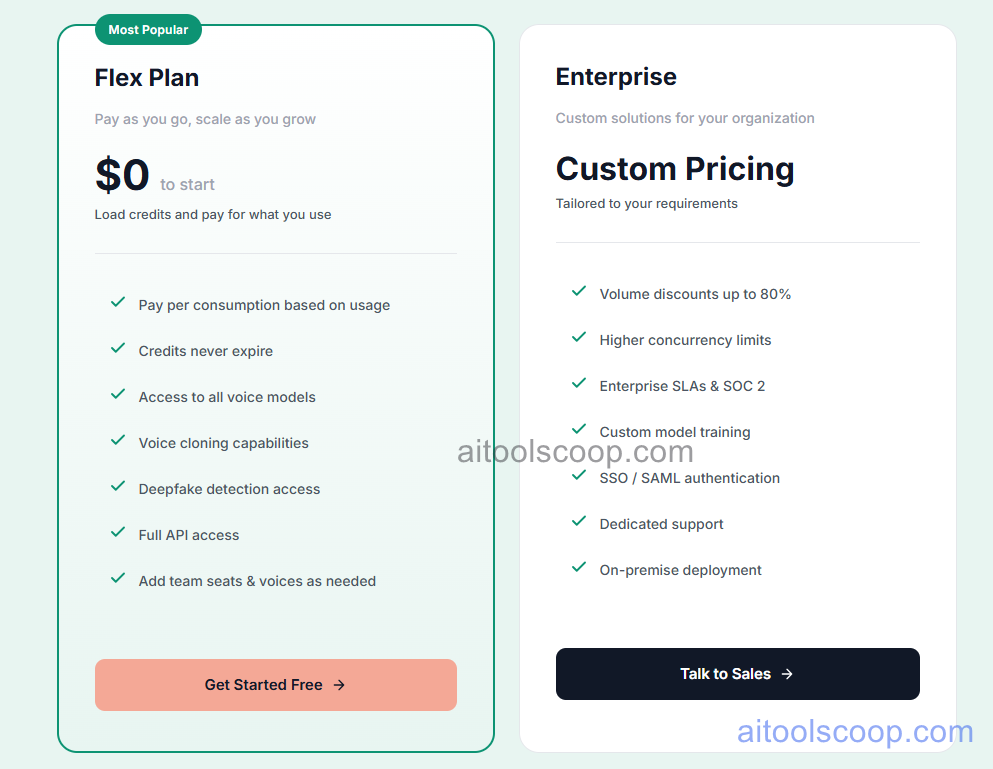The height and width of the screenshot is (769, 993).
Task: Click the Custom Pricing text on Enterprise card
Action: point(674,169)
